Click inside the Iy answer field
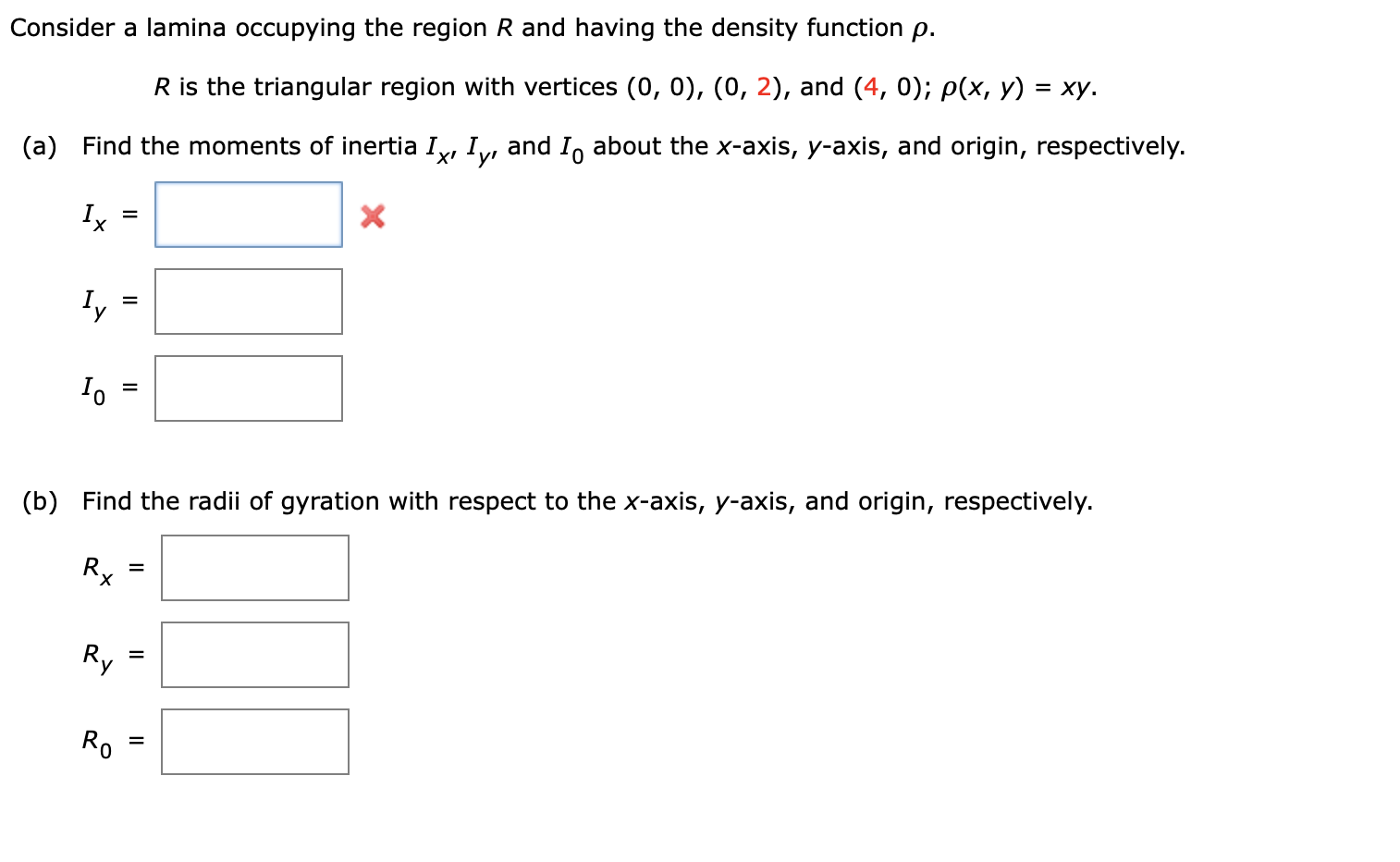 248,301
